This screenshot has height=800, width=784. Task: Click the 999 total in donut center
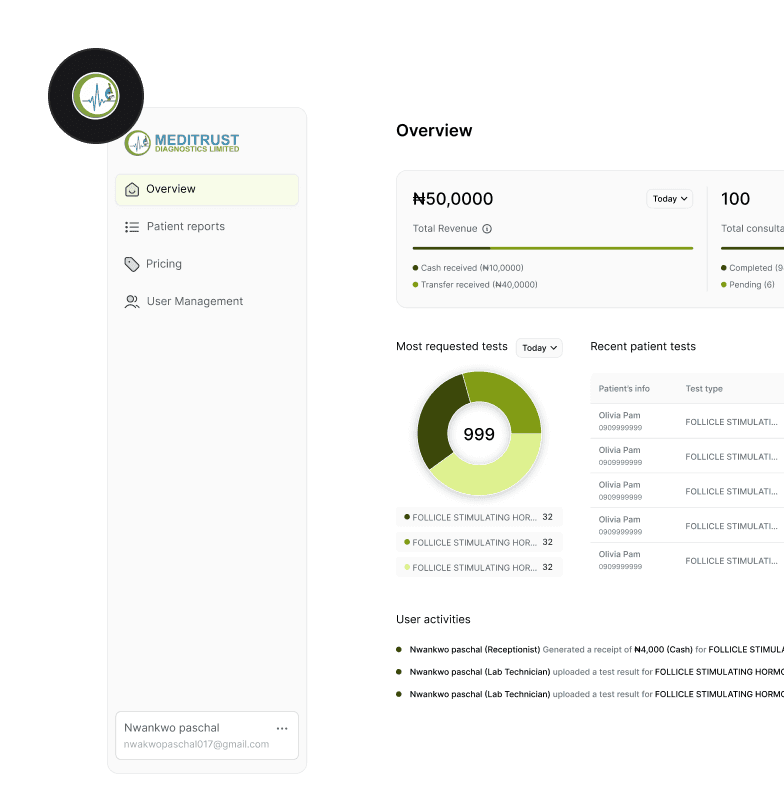tap(479, 434)
